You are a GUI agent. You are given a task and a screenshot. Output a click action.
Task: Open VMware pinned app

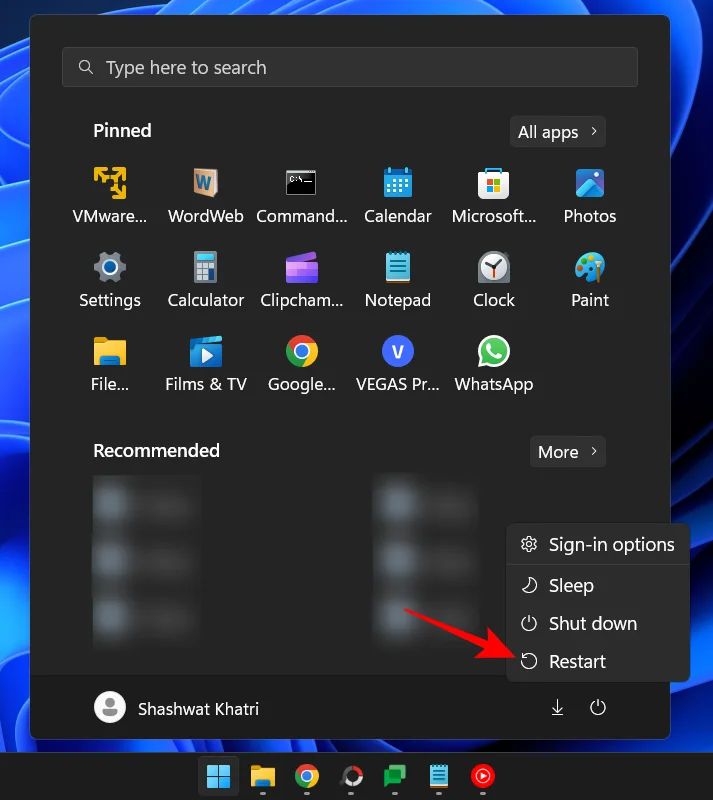coord(110,195)
